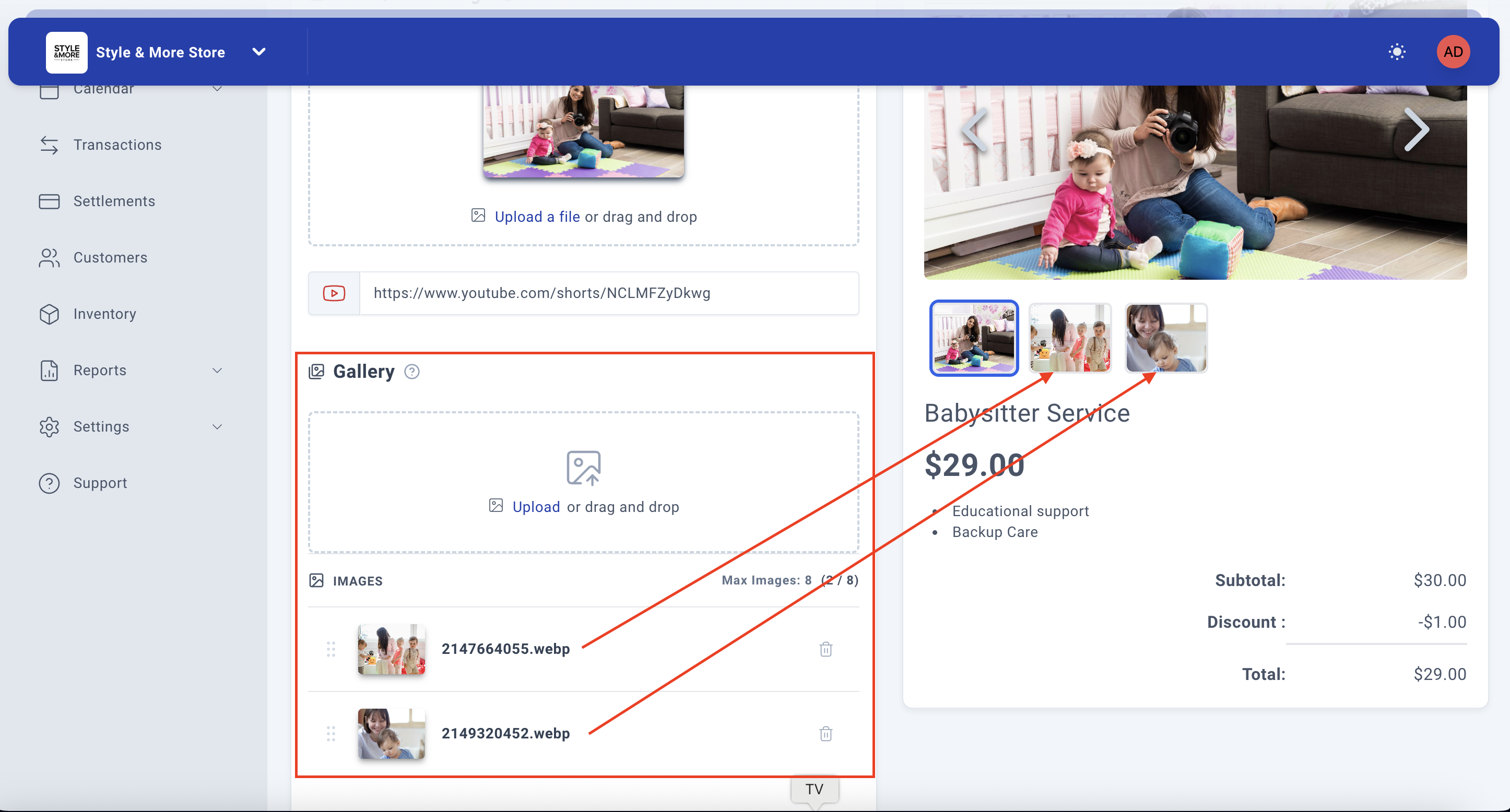Select the third preview thumbnail
Viewport: 1510px width, 812px height.
click(x=1165, y=338)
